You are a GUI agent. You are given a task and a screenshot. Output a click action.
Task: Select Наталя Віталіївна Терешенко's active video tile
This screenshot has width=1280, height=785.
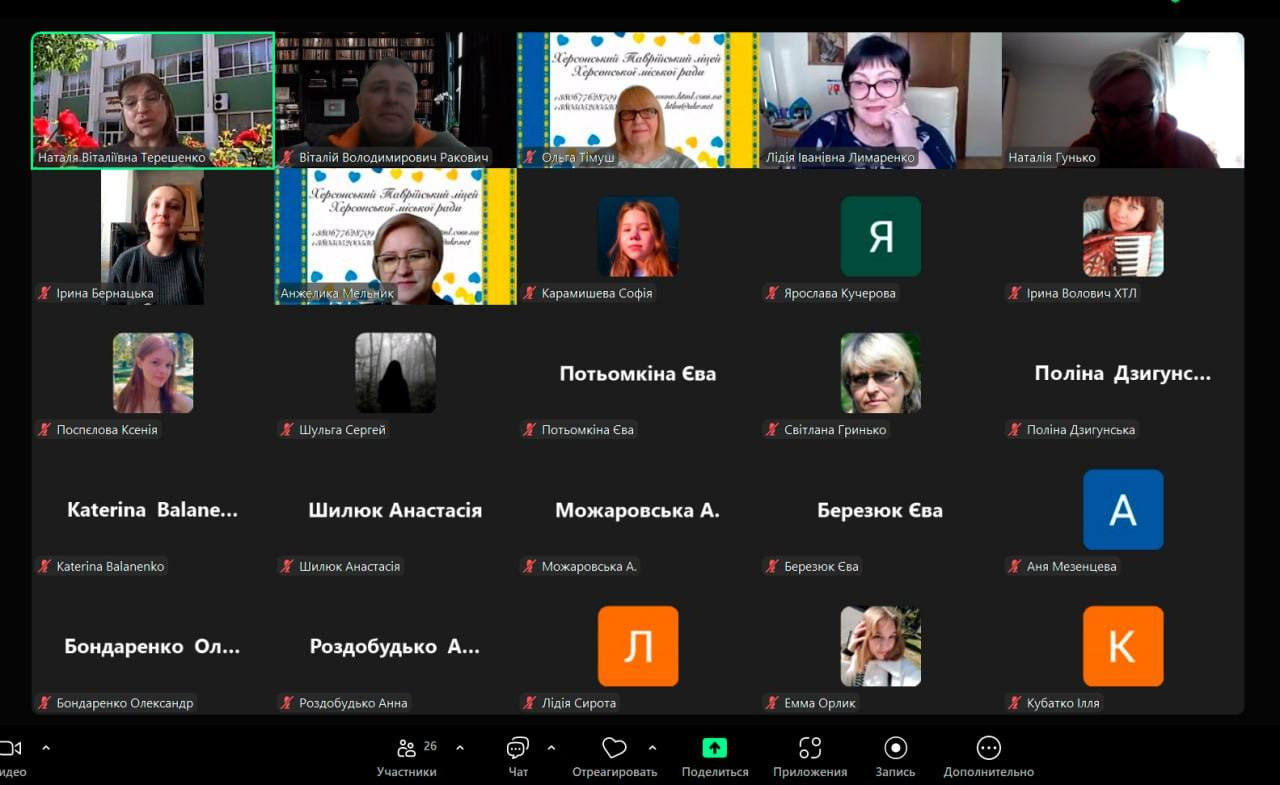point(153,100)
